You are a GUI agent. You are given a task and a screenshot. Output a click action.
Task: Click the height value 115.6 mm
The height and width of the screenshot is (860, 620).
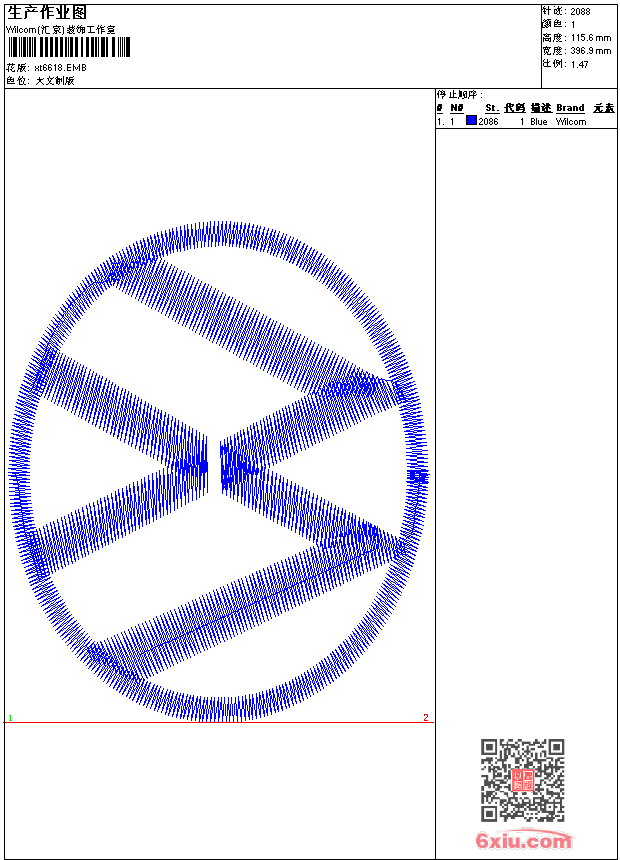click(x=590, y=38)
